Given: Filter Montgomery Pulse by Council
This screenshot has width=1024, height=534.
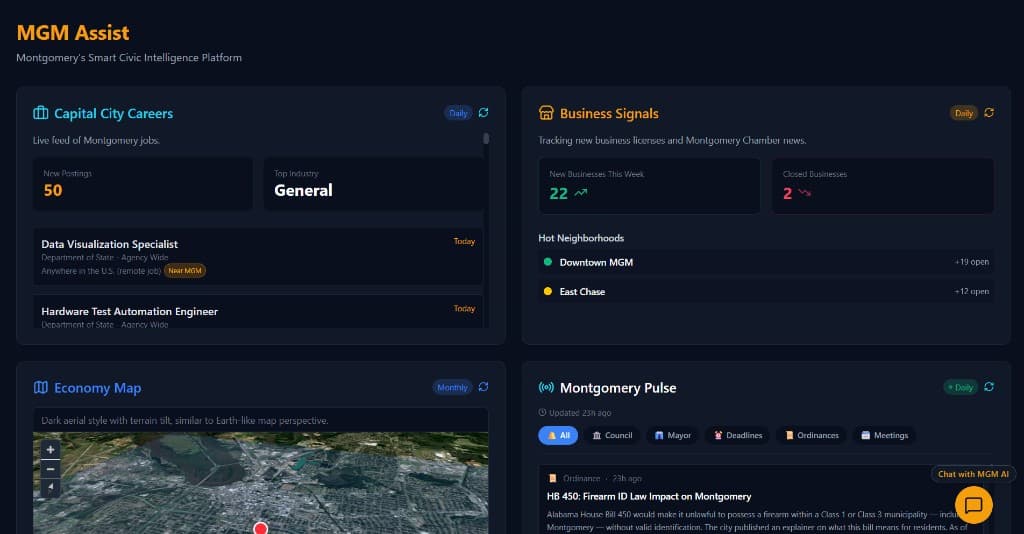Looking at the screenshot, I should pos(612,435).
